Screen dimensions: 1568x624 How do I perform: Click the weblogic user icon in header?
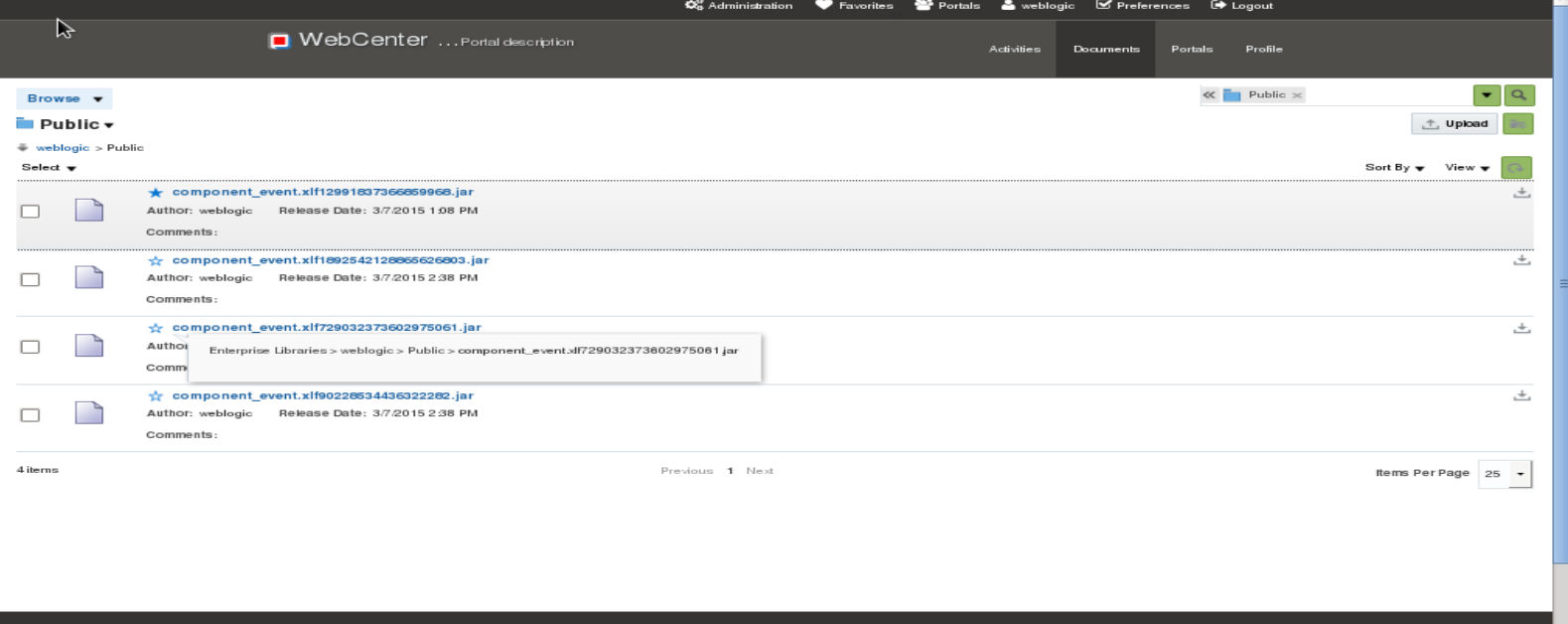pos(1008,5)
